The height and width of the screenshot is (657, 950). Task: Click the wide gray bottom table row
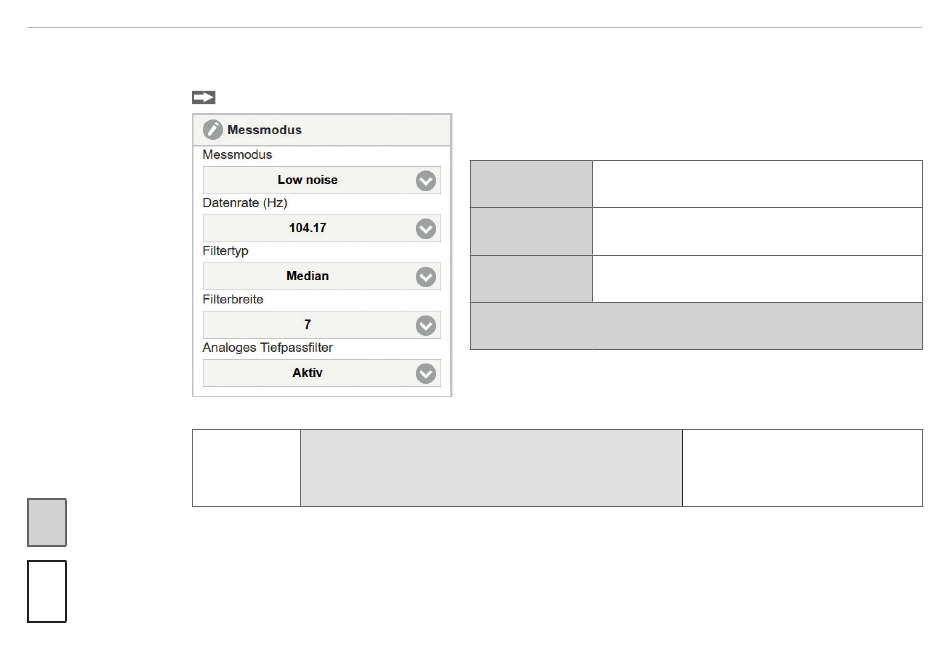696,326
